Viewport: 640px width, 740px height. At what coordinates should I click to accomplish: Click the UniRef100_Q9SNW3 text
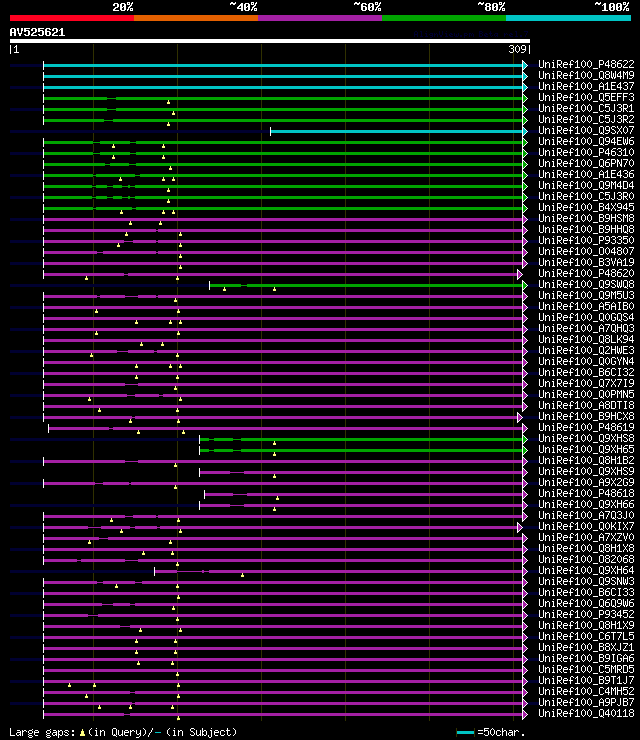586,582
